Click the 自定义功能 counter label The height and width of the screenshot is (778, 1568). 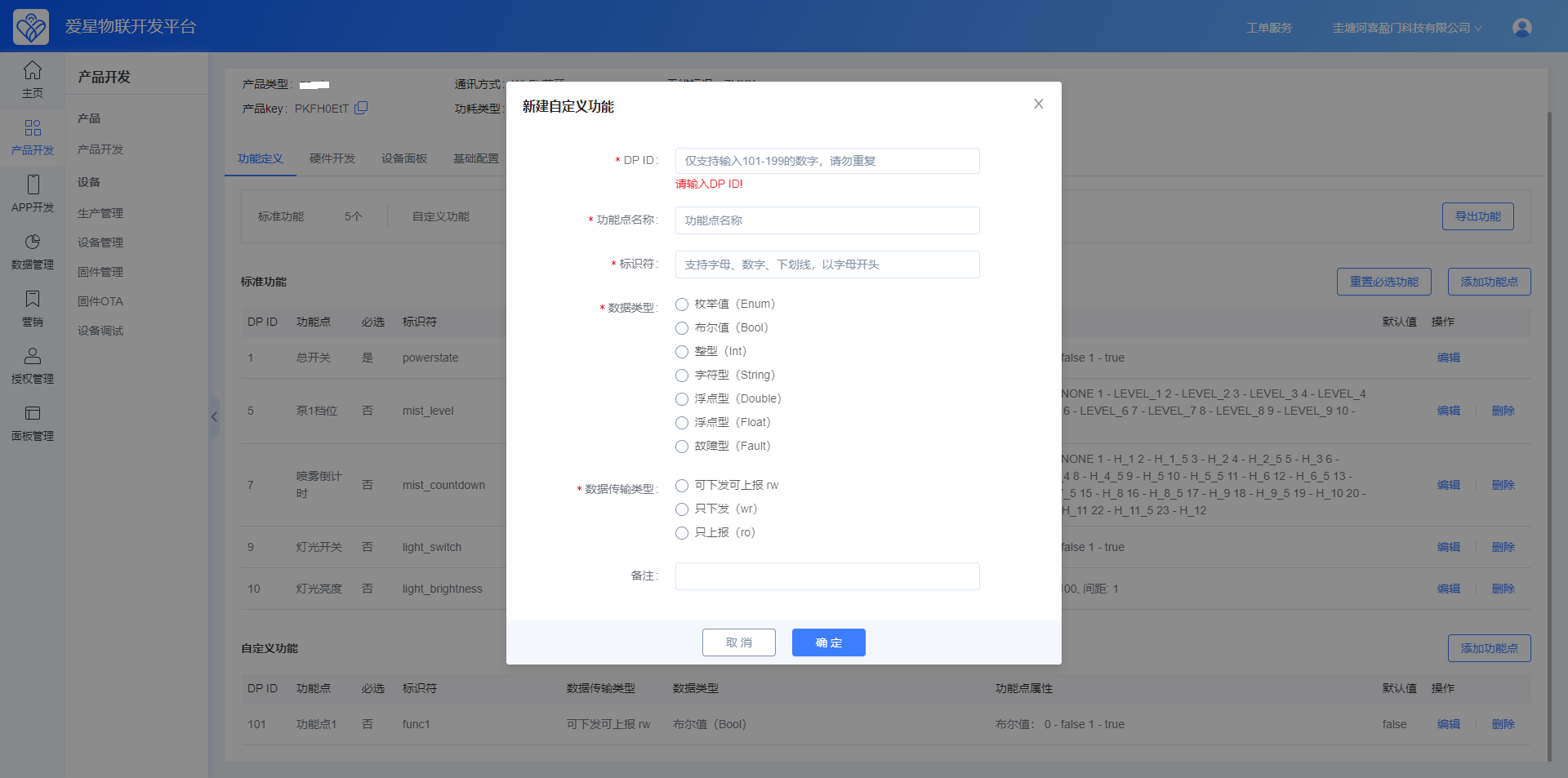point(441,216)
